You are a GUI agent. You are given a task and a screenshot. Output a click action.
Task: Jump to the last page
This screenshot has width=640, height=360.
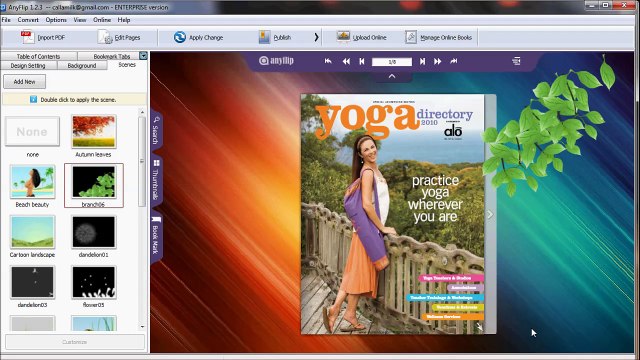[453, 61]
